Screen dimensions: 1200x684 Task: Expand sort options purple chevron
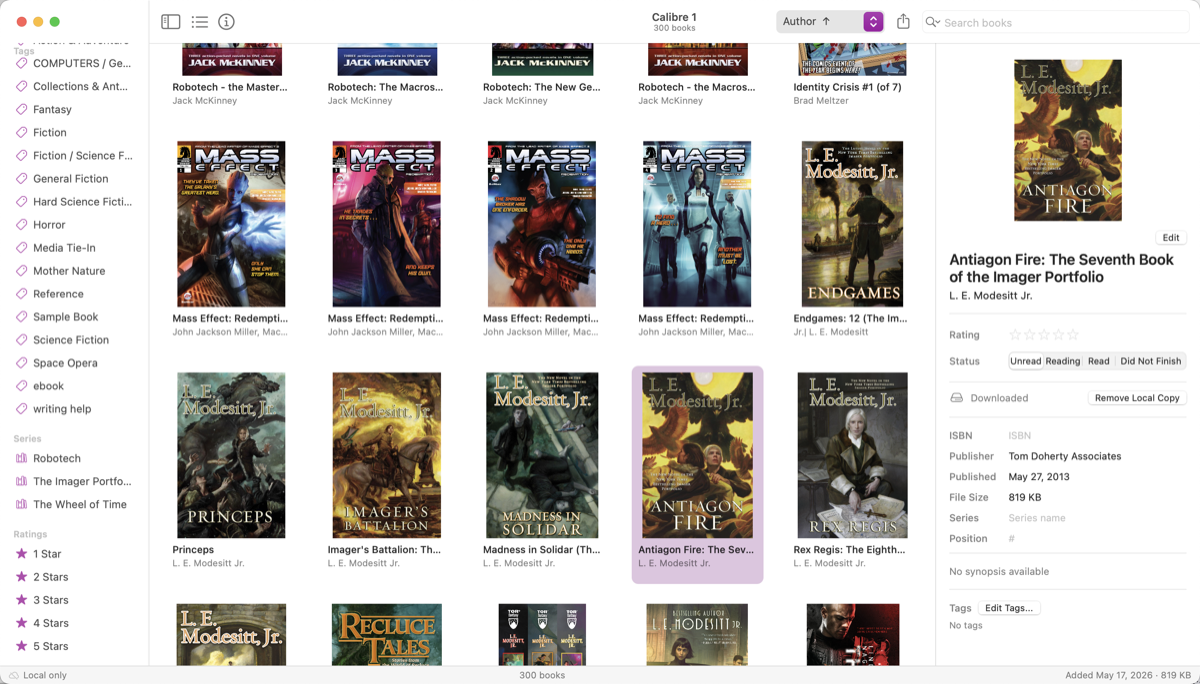(x=873, y=21)
